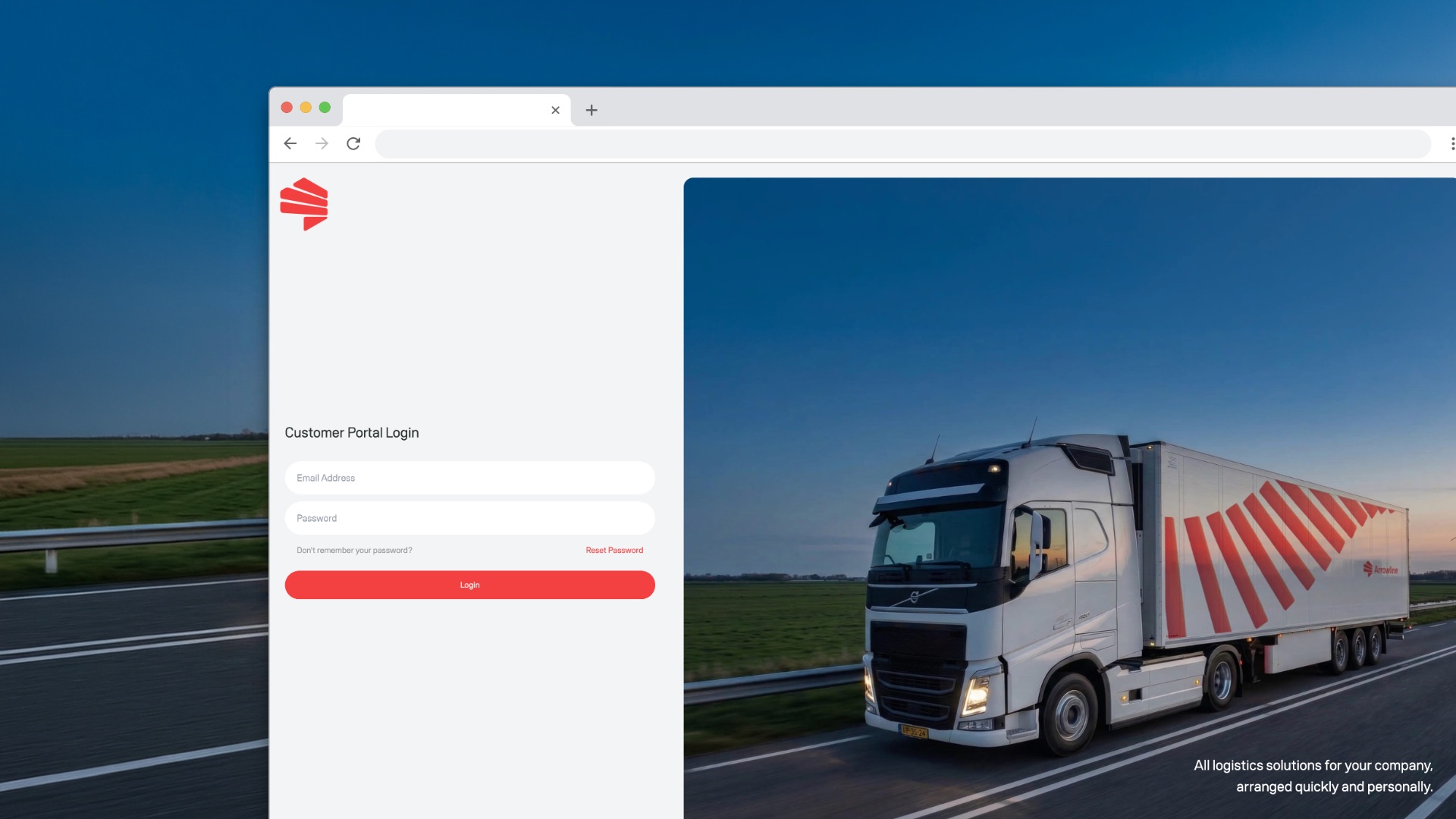Click the logistics solutions tagline text

(x=1313, y=776)
